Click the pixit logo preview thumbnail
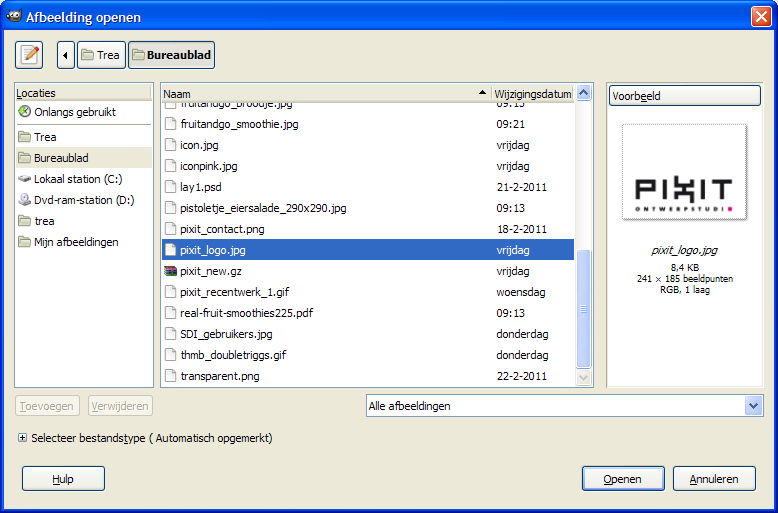Screen dimensions: 778x513 [x=684, y=172]
